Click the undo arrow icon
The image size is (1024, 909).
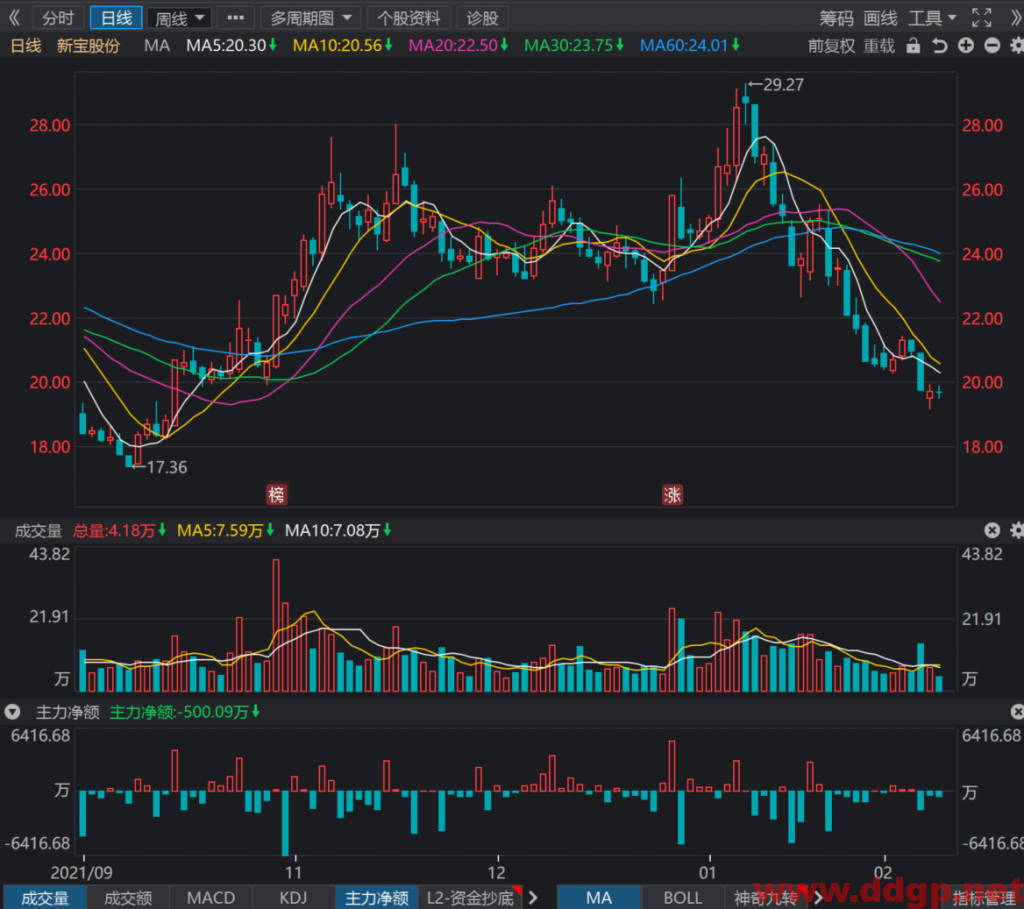click(x=939, y=46)
